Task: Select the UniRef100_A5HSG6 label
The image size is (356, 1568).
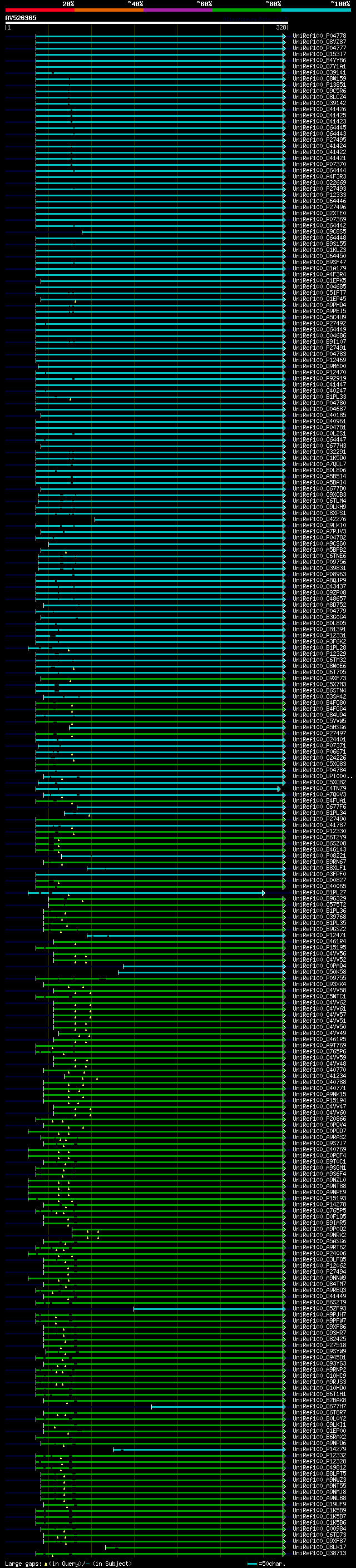Action: click(319, 727)
